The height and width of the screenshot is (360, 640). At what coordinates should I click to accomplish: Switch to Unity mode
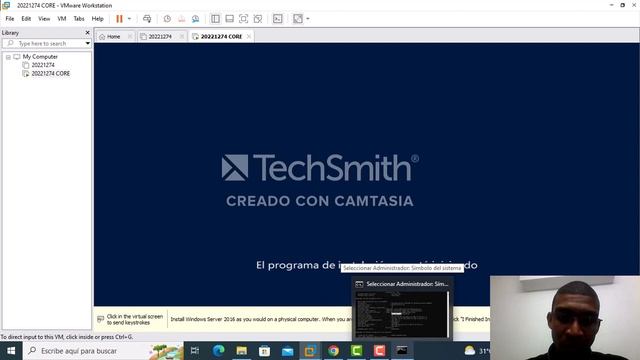click(x=258, y=19)
